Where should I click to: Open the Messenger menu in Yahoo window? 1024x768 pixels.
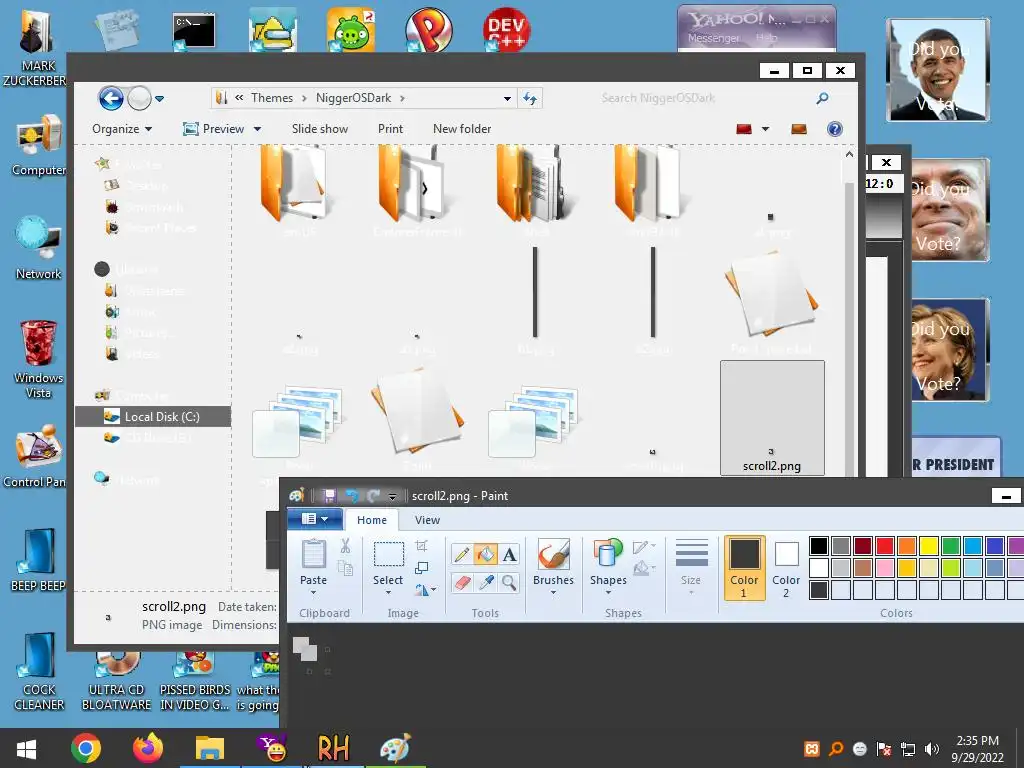(713, 38)
